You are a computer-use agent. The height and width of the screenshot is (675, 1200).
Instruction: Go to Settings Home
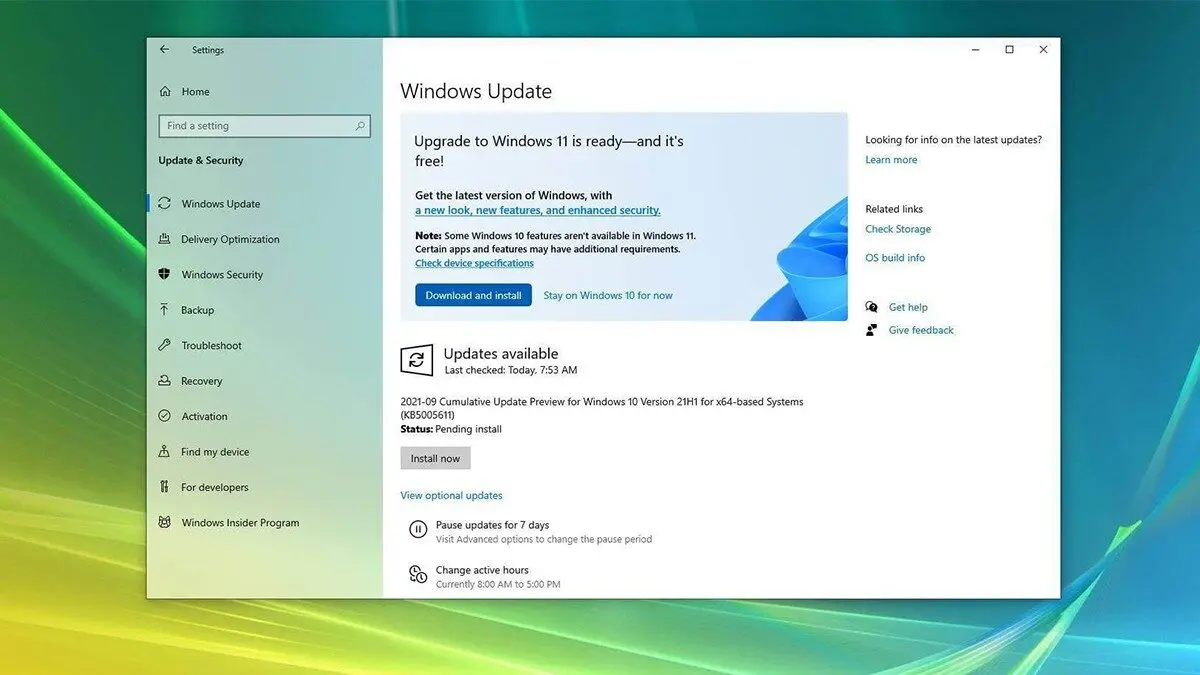point(196,92)
